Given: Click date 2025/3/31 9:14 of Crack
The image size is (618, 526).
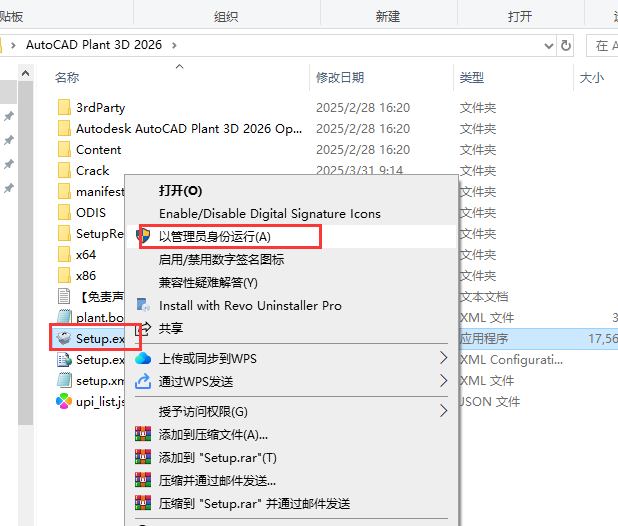Looking at the screenshot, I should point(359,170).
